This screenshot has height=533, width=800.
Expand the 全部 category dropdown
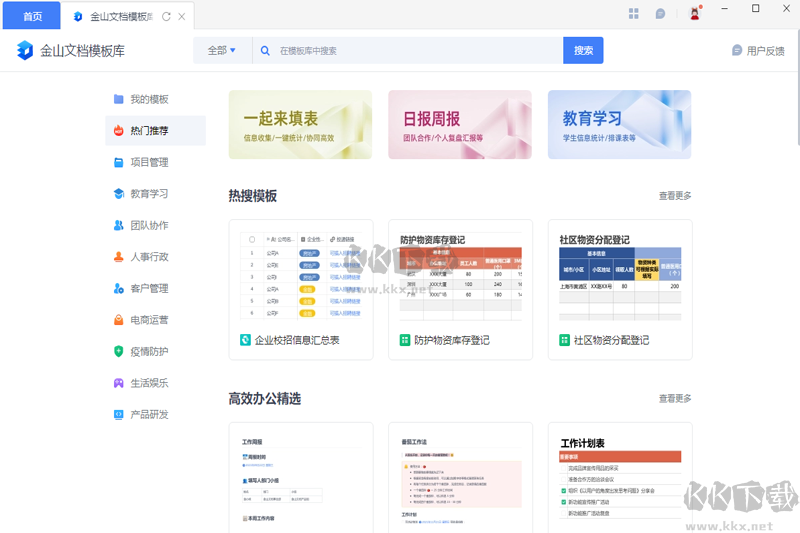[221, 50]
